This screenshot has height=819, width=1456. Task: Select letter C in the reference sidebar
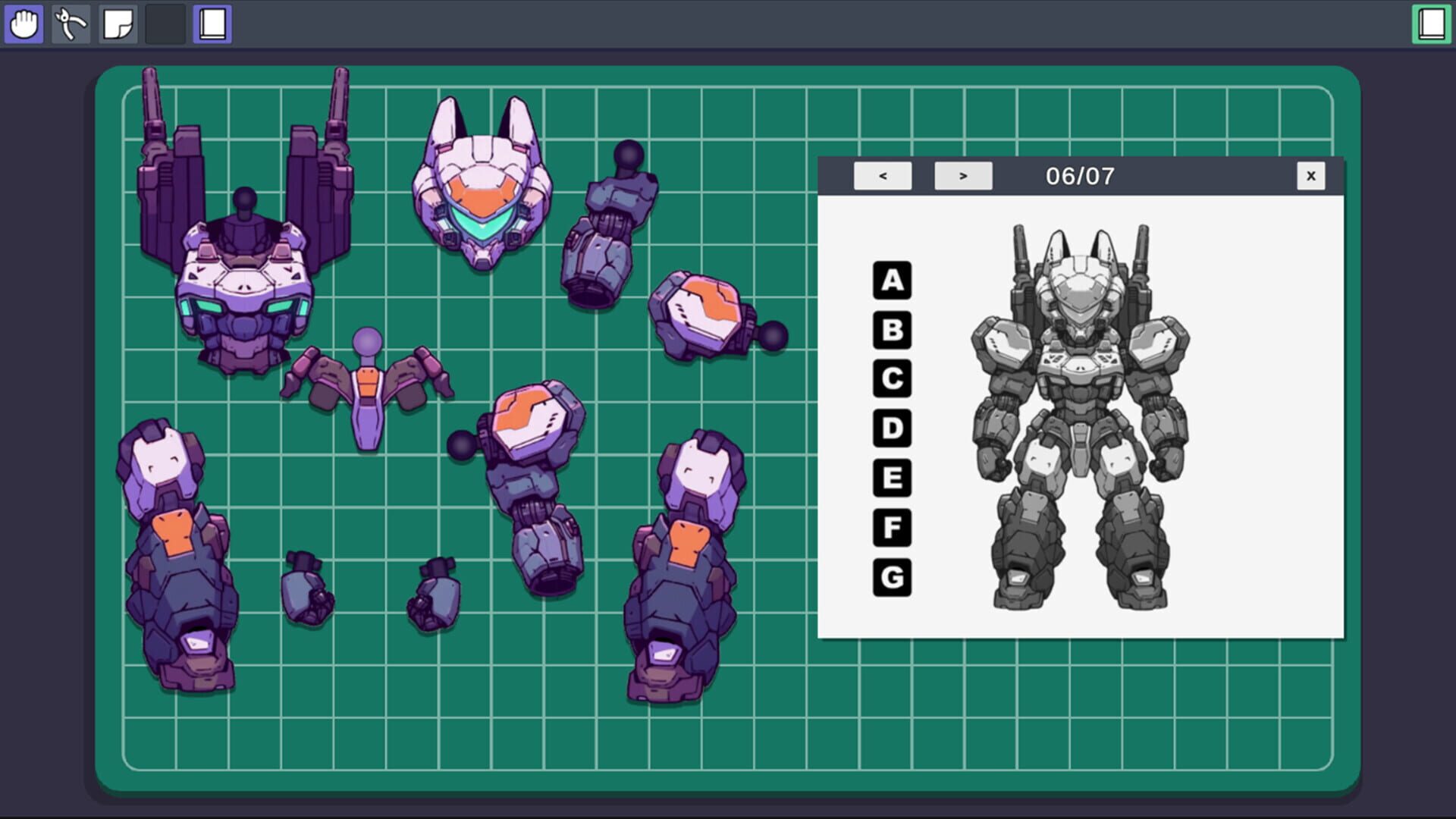[x=892, y=378]
